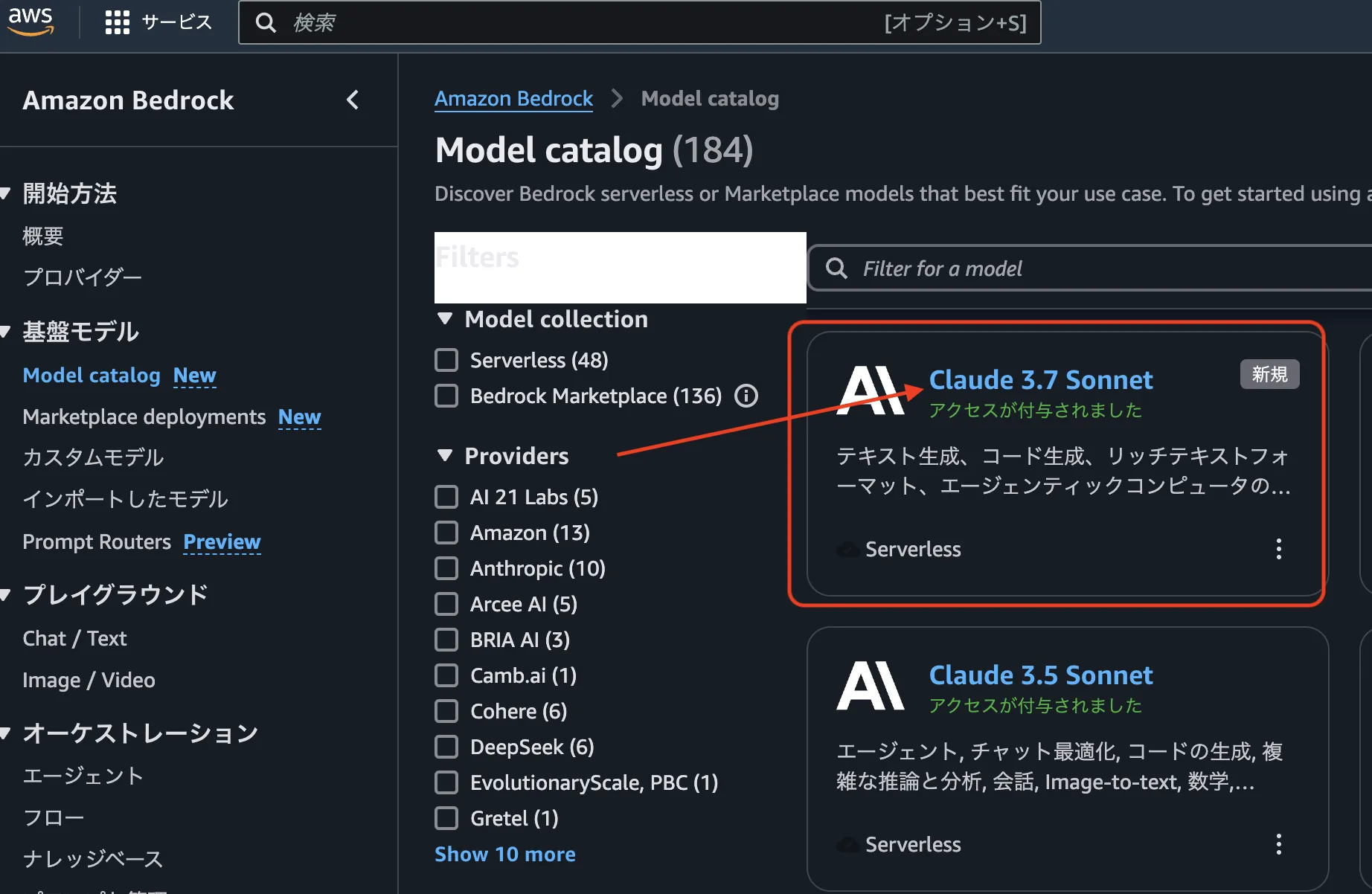Check the Anthropic (10) provider
1372x894 pixels.
point(446,568)
